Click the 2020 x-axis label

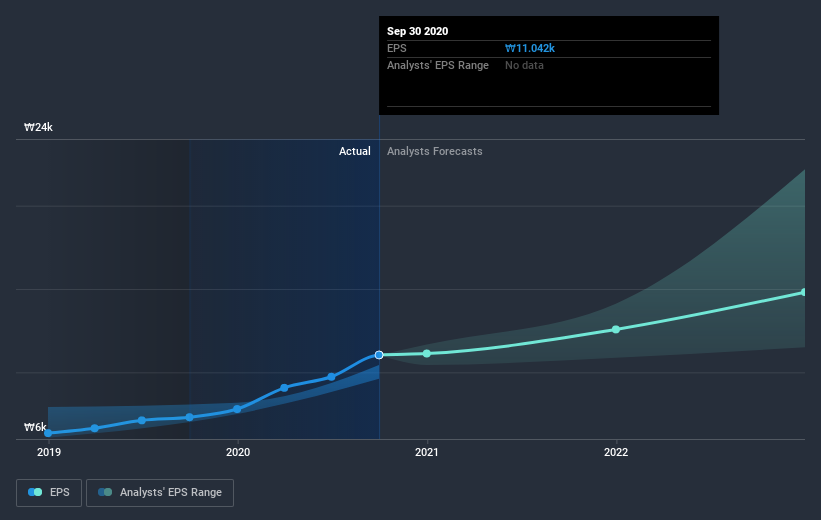pyautogui.click(x=238, y=452)
